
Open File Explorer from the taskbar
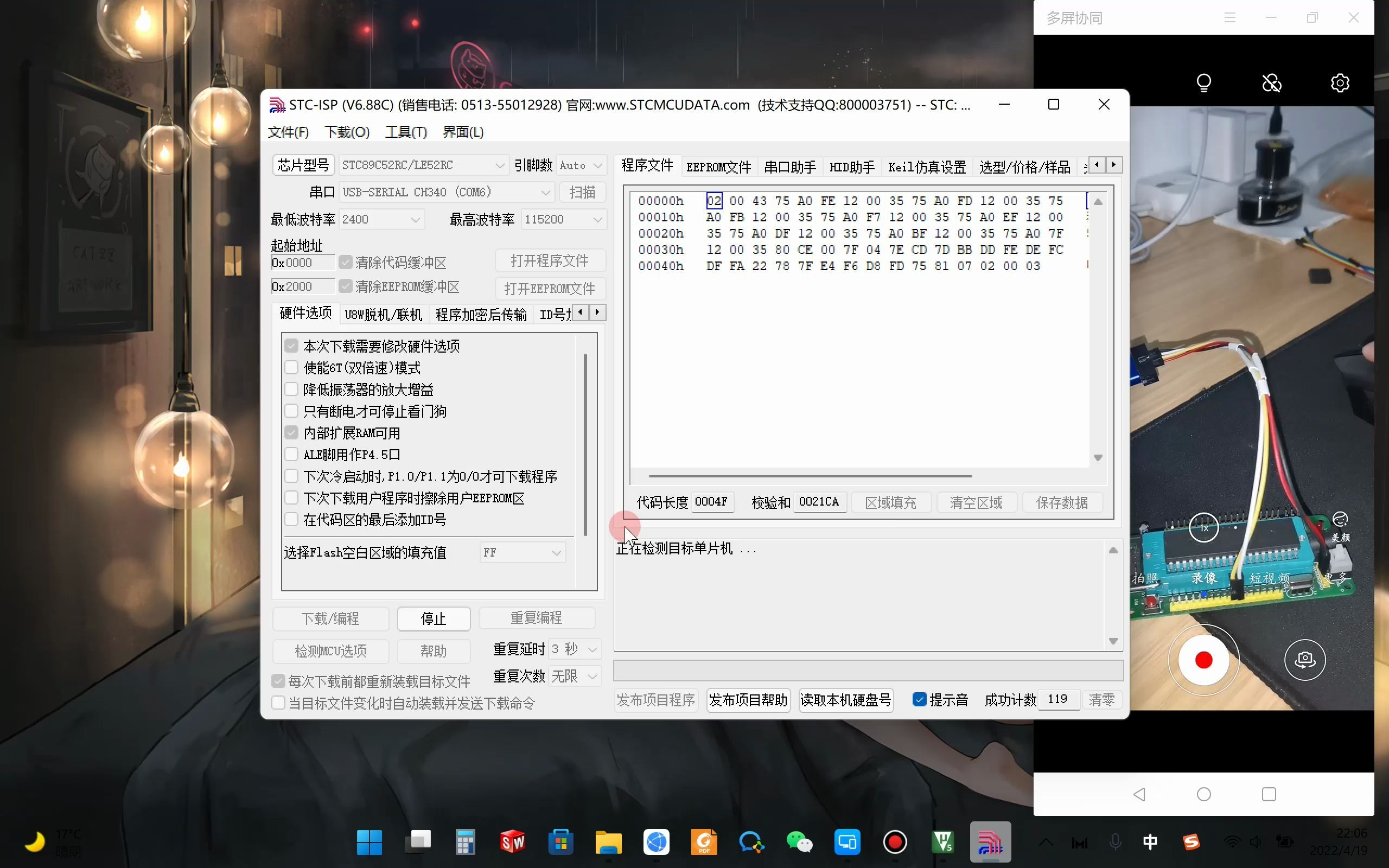pos(608,842)
